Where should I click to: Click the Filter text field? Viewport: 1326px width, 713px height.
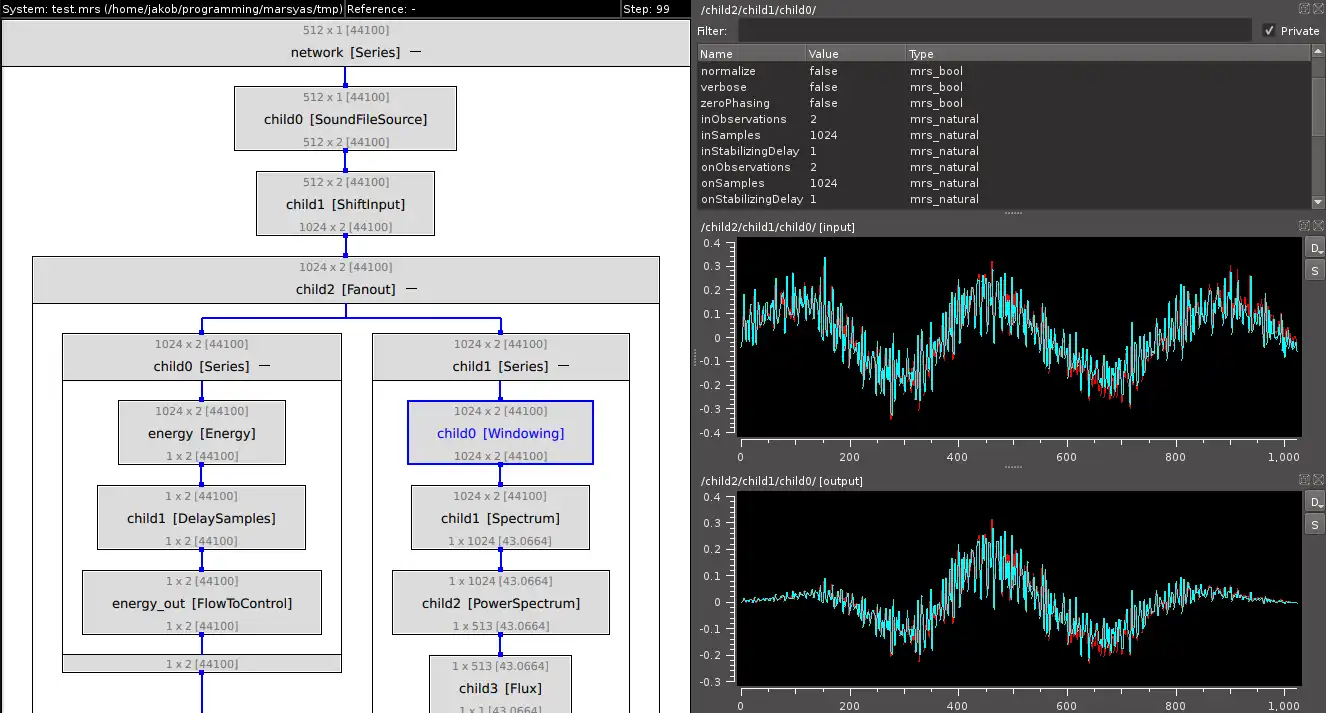point(994,31)
